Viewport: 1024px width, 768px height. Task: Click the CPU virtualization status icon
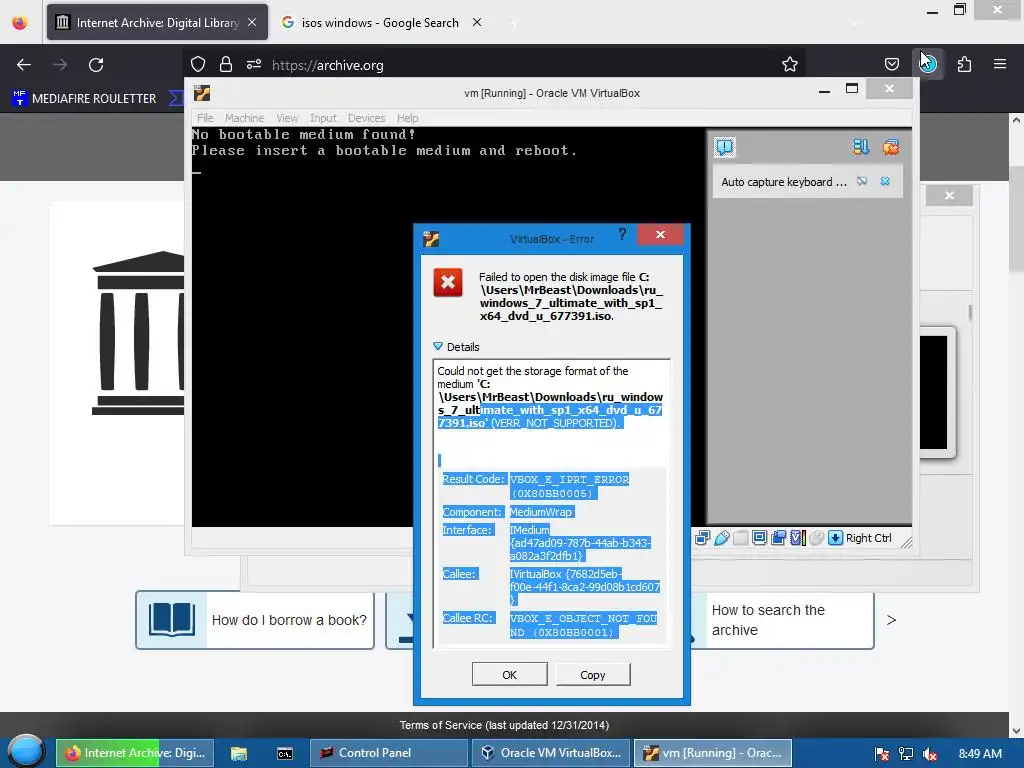[797, 538]
